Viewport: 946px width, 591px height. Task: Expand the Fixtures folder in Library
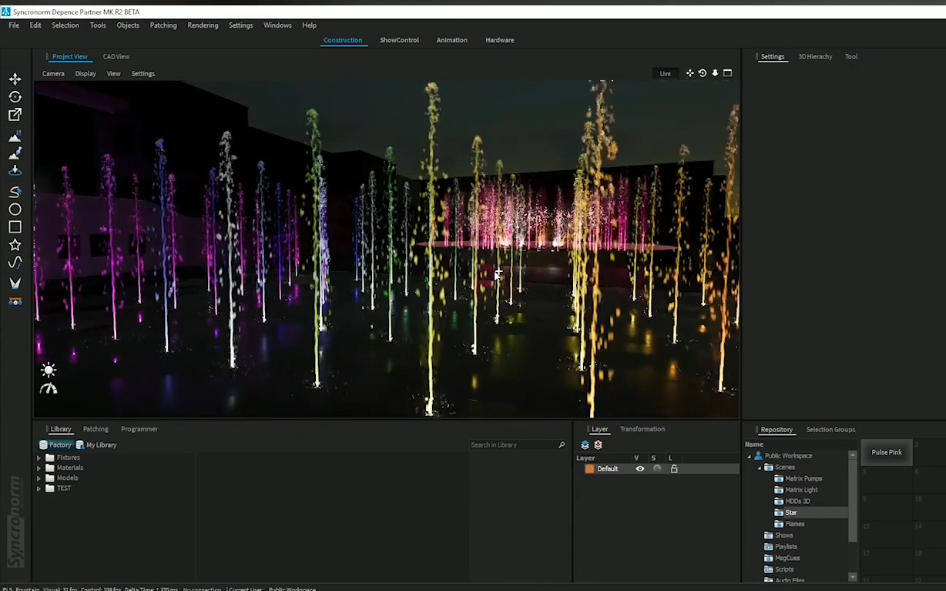(39, 458)
